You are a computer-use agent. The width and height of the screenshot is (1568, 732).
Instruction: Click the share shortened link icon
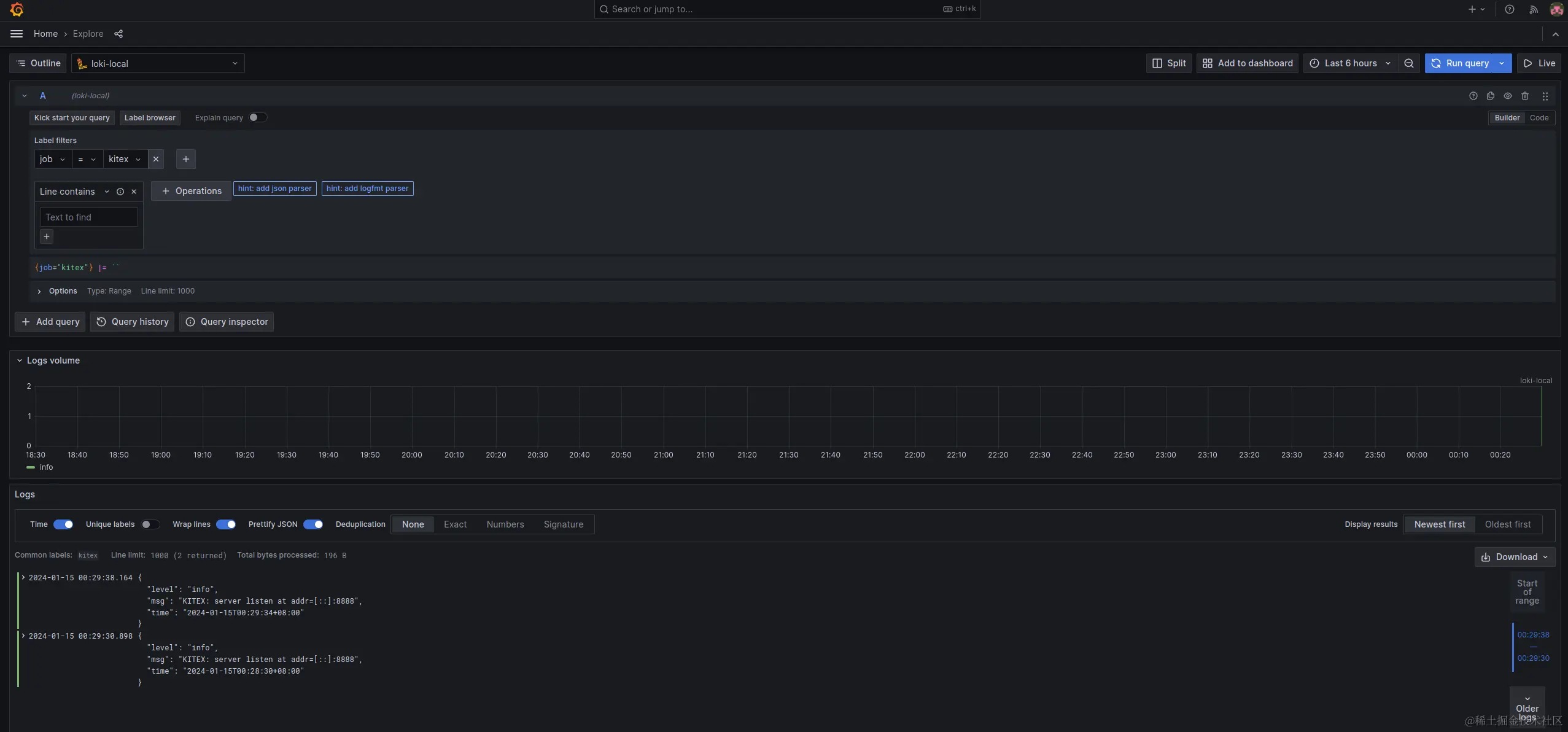pyautogui.click(x=118, y=34)
